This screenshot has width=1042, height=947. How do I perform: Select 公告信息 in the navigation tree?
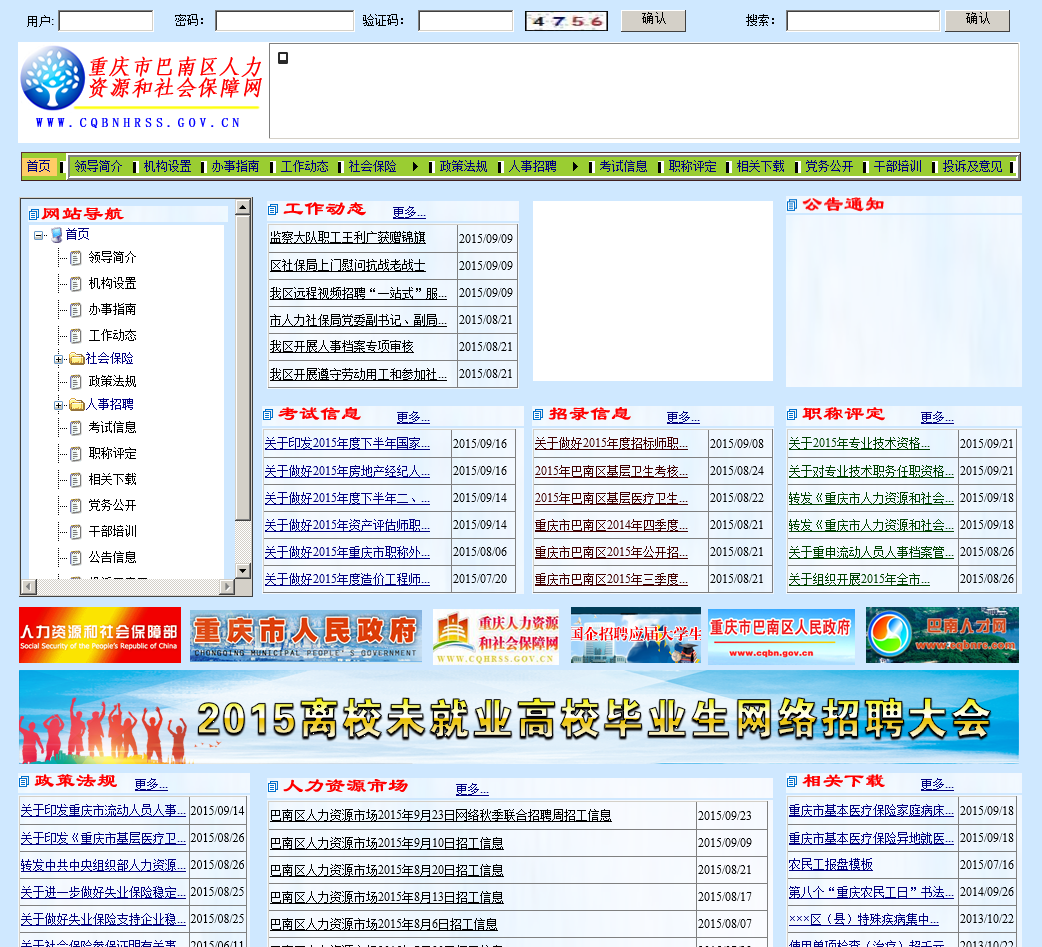pos(112,558)
